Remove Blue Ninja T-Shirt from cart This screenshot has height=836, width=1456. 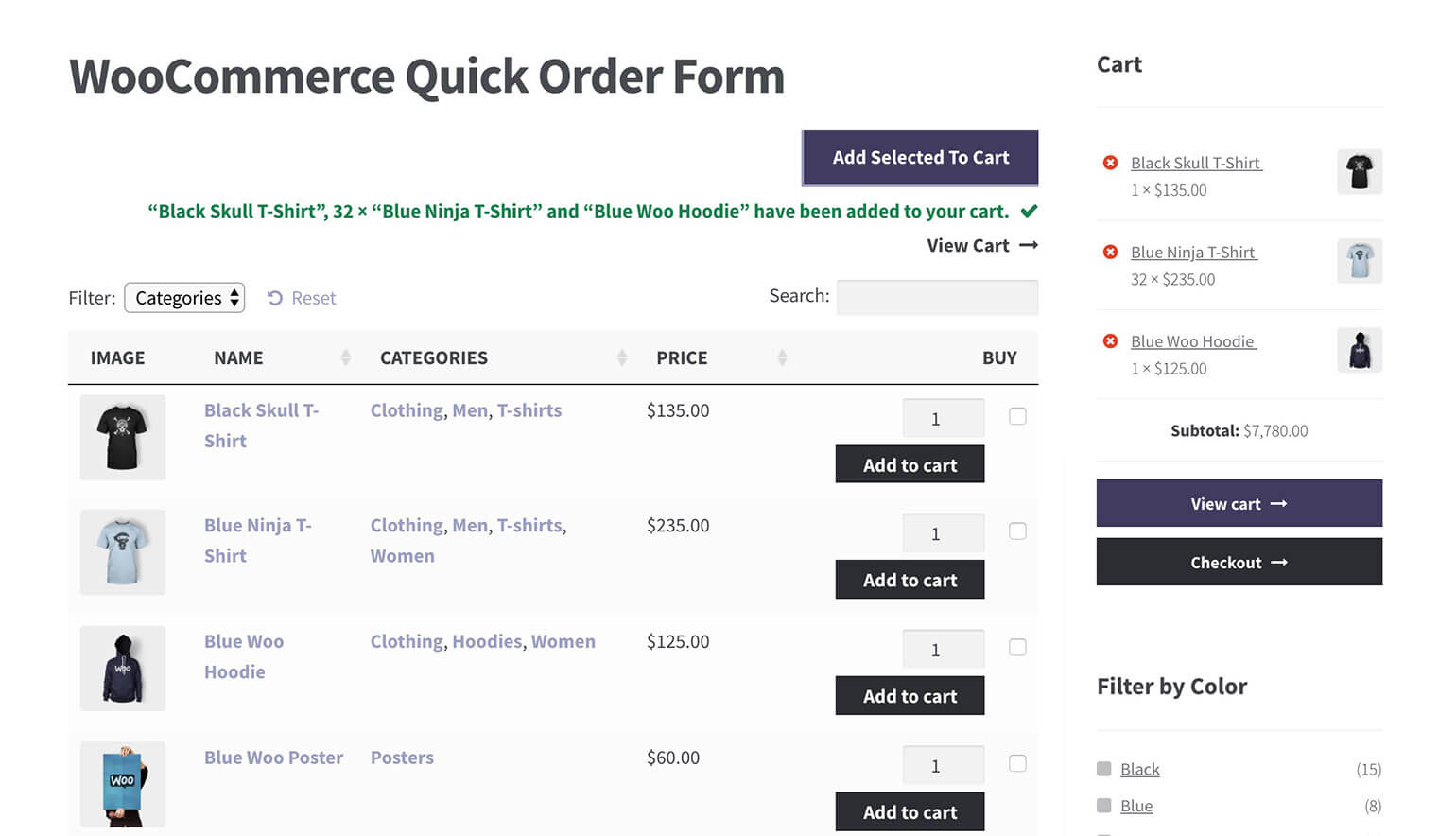pyautogui.click(x=1111, y=252)
